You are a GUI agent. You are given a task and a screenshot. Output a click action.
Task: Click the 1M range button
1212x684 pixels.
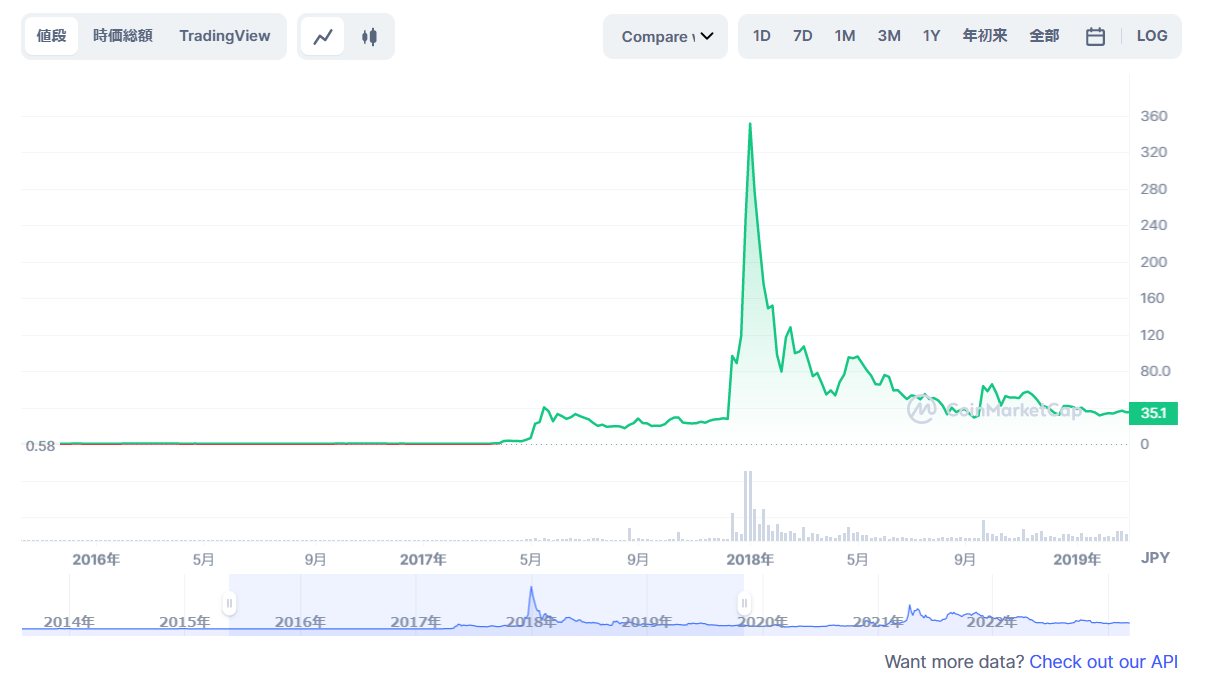pyautogui.click(x=845, y=34)
